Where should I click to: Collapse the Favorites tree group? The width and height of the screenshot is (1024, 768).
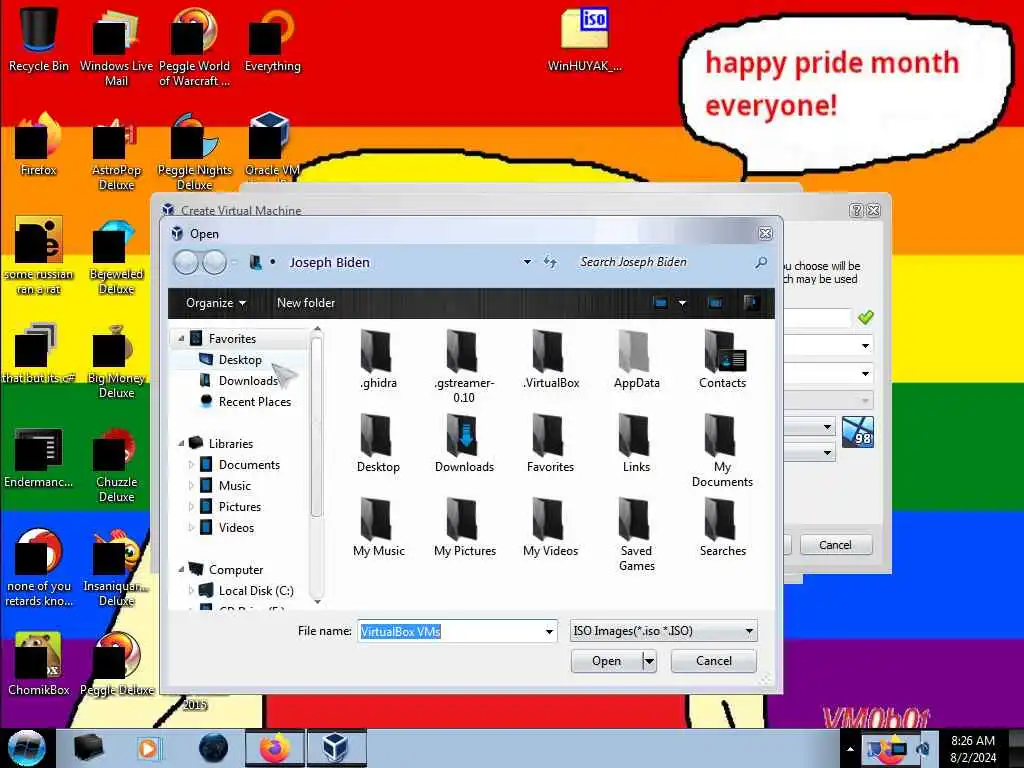[x=181, y=338]
